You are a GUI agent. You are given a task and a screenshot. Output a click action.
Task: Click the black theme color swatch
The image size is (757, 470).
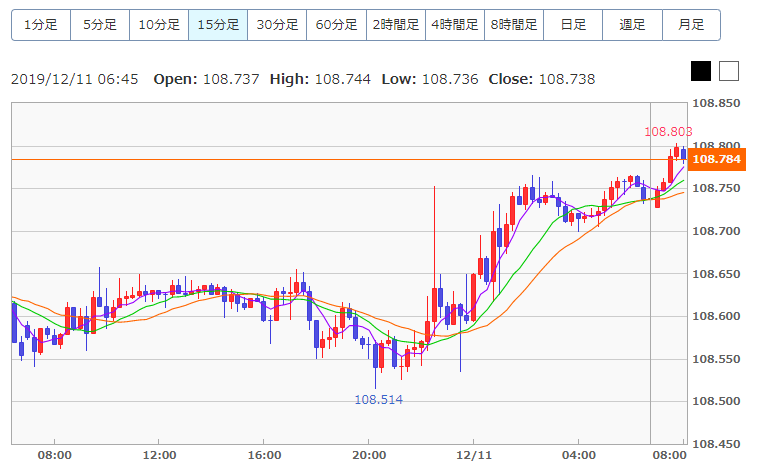tap(701, 71)
